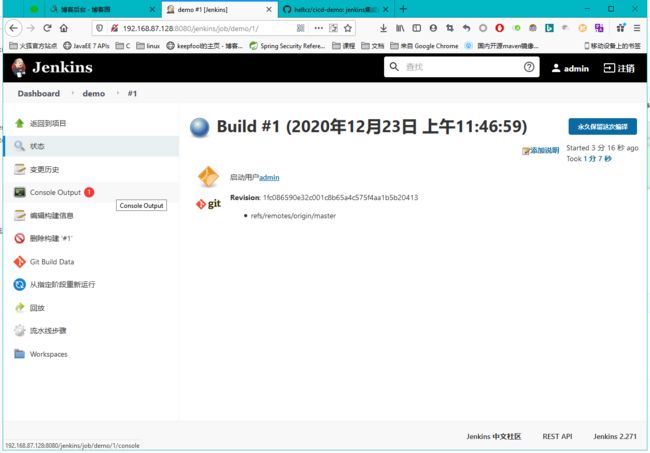Image resolution: width=650 pixels, height=453 pixels.
Task: Open a new browser tab with plus
Action: [403, 9]
